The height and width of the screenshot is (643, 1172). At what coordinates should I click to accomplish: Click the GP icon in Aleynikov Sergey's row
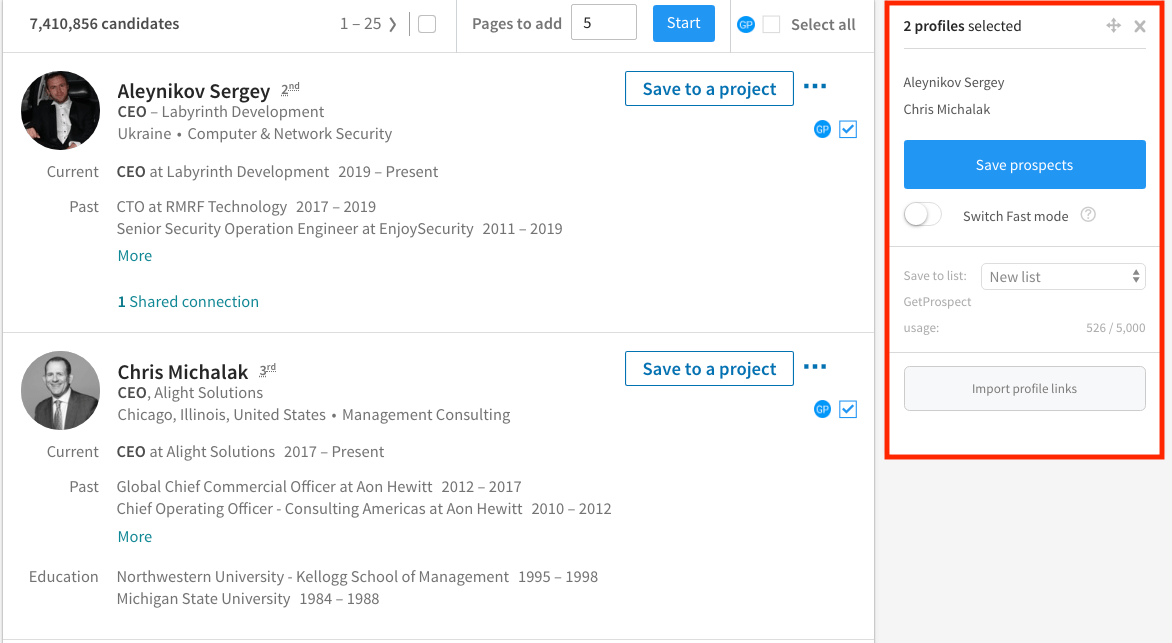(x=822, y=129)
